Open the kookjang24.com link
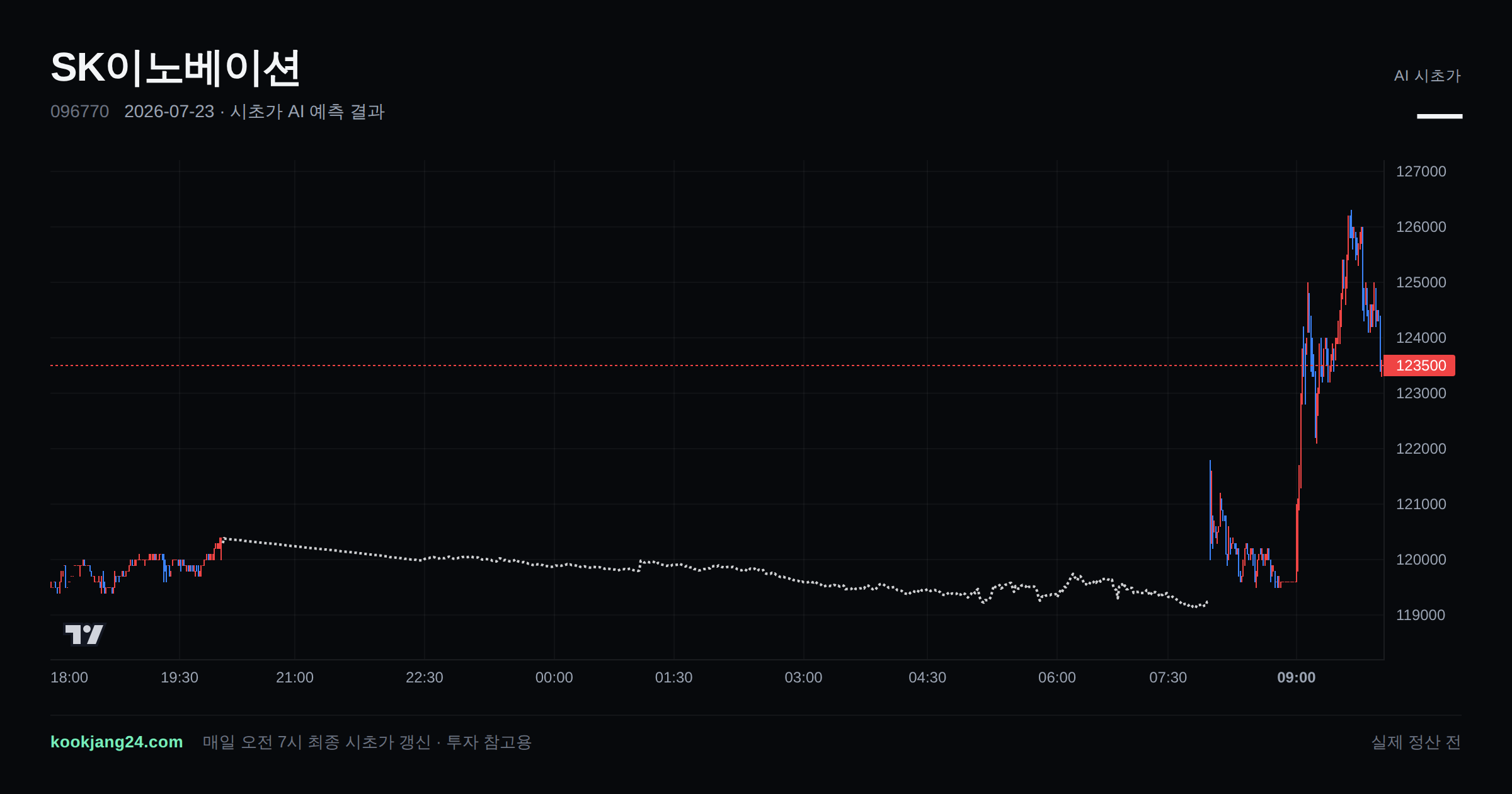 [x=117, y=742]
